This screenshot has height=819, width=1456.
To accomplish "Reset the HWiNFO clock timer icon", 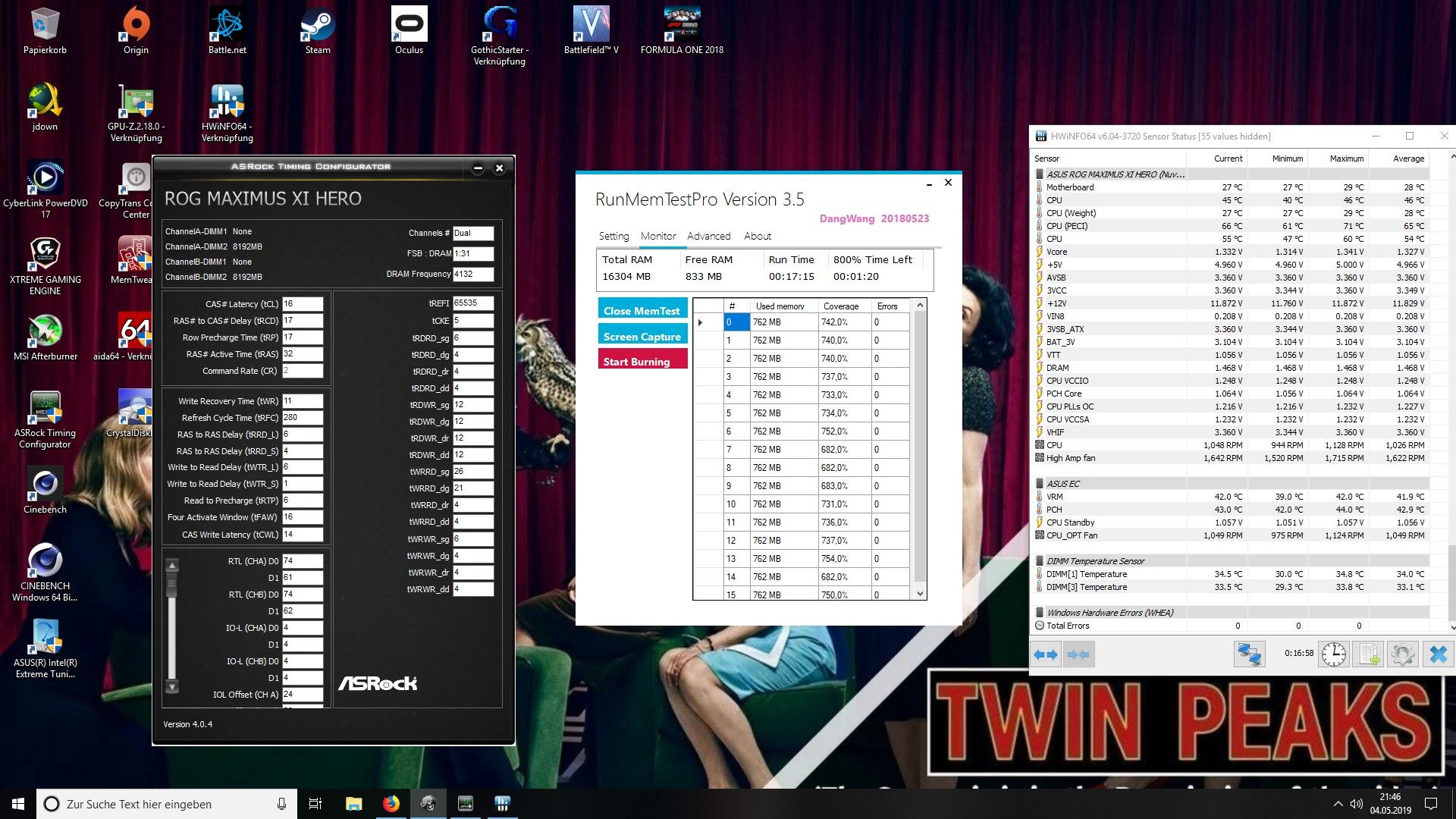I will pos(1334,654).
